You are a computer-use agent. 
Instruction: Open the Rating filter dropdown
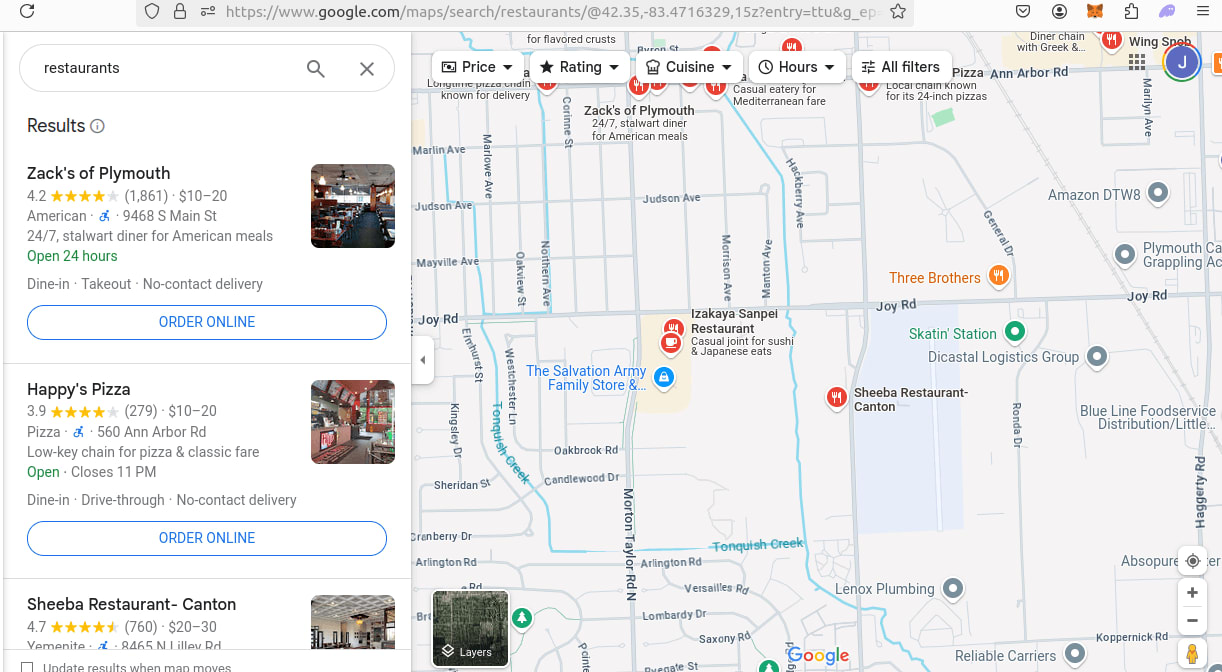(x=580, y=67)
